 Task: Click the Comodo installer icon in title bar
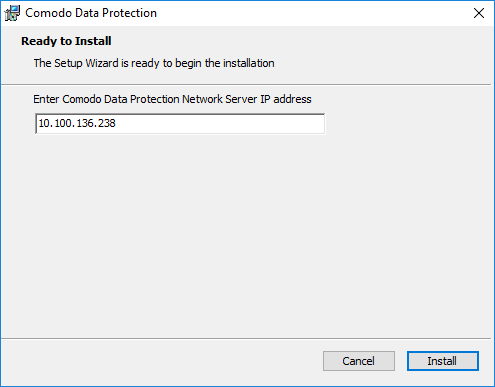point(12,13)
